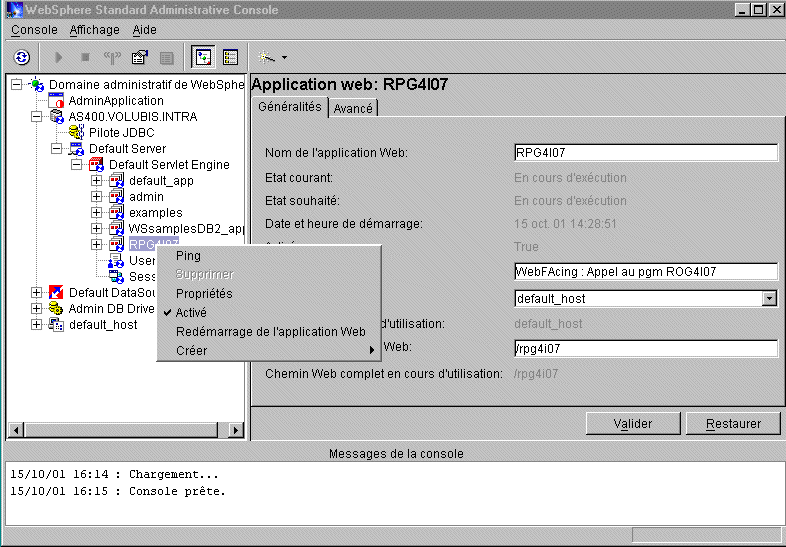Click the examples web application icon

pyautogui.click(x=116, y=213)
